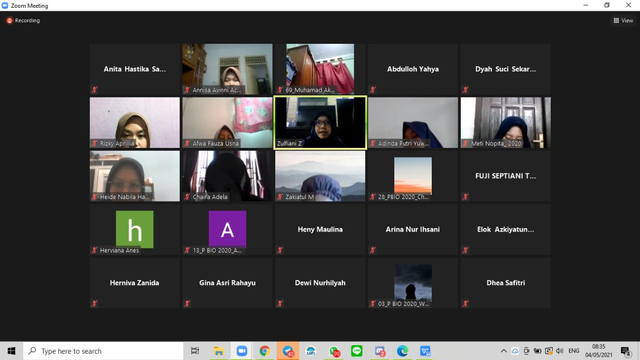The width and height of the screenshot is (640, 360).
Task: Restore down the Zoom Meeting window
Action: [x=607, y=5]
